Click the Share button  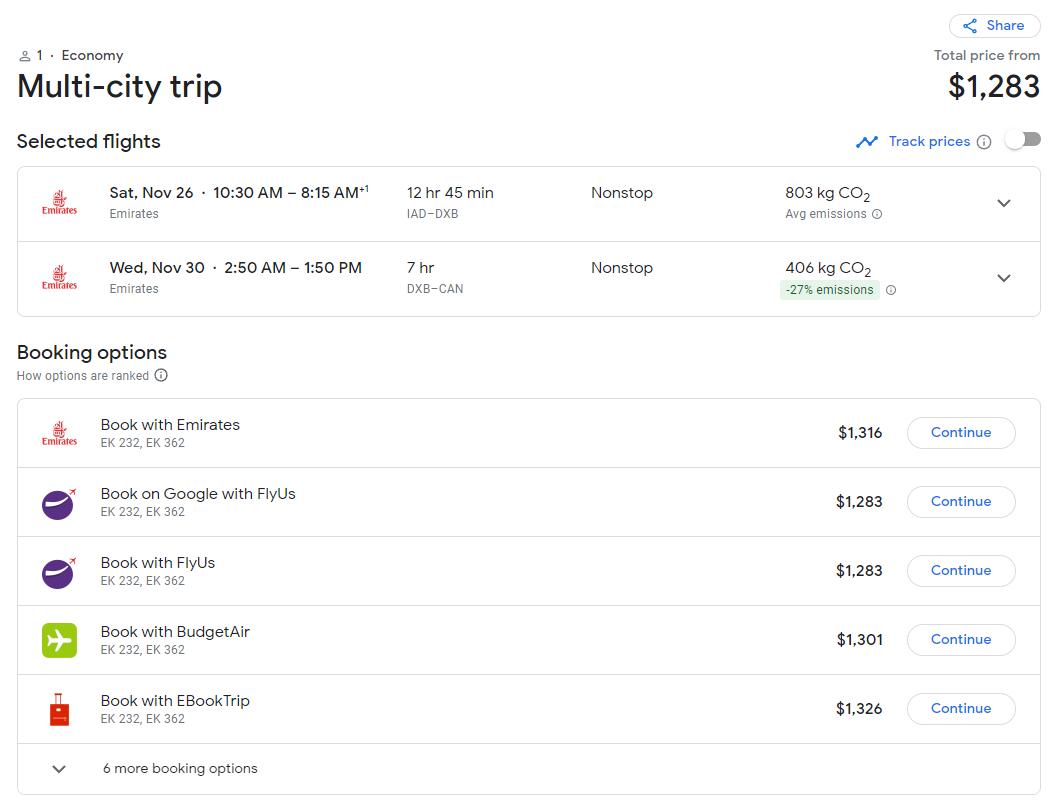(994, 26)
